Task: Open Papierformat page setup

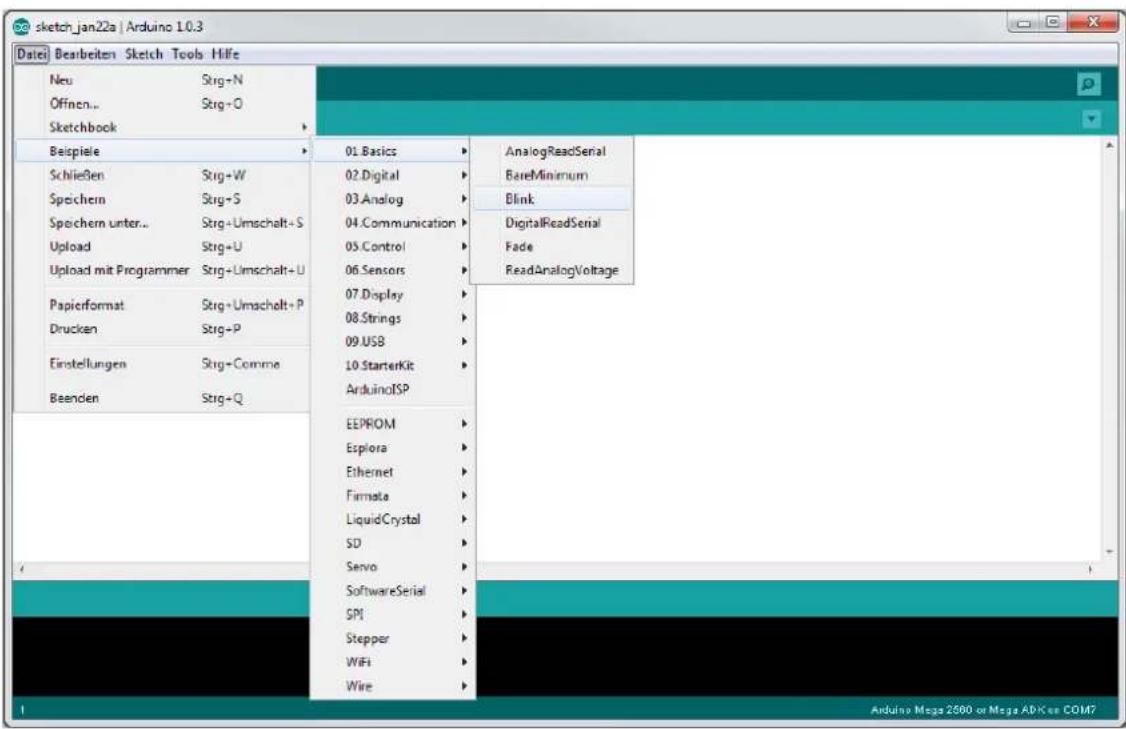Action: click(x=164, y=305)
